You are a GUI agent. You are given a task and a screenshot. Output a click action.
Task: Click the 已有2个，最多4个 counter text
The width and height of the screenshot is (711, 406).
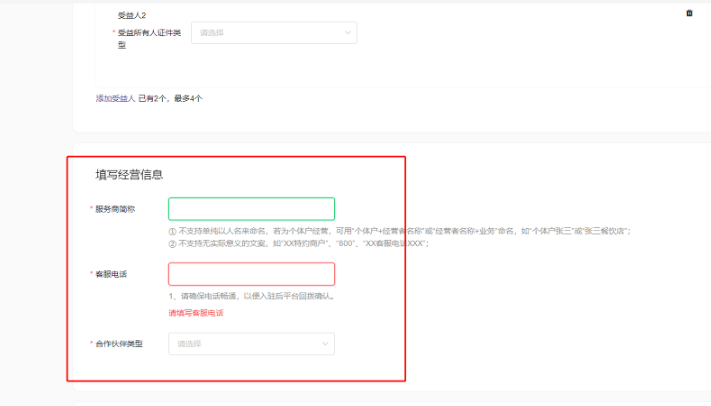(x=170, y=98)
